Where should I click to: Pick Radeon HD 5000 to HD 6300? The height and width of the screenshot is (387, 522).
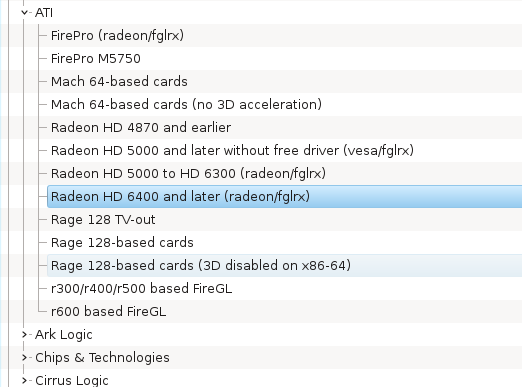click(188, 174)
